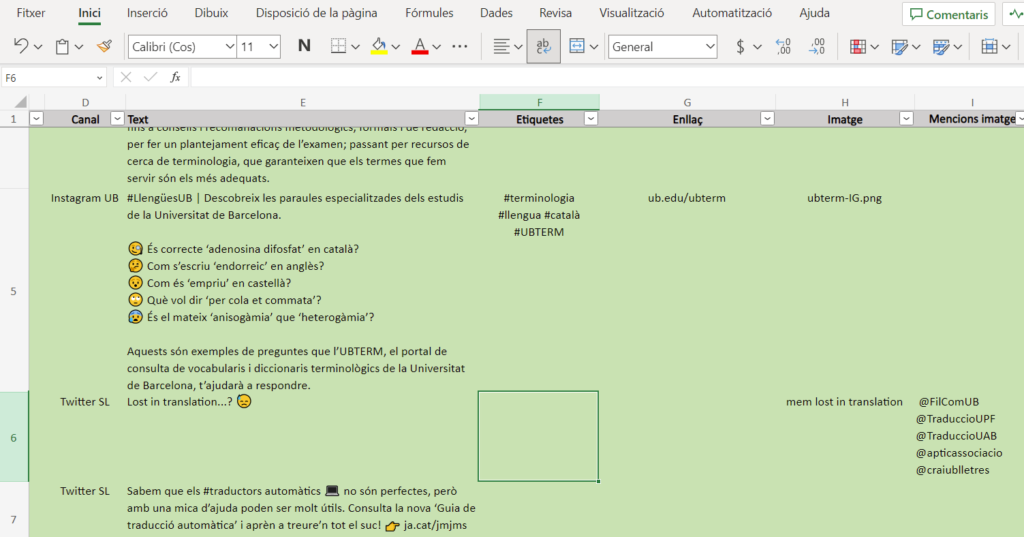Click the insert function fx button
1024x537 pixels.
click(176, 77)
